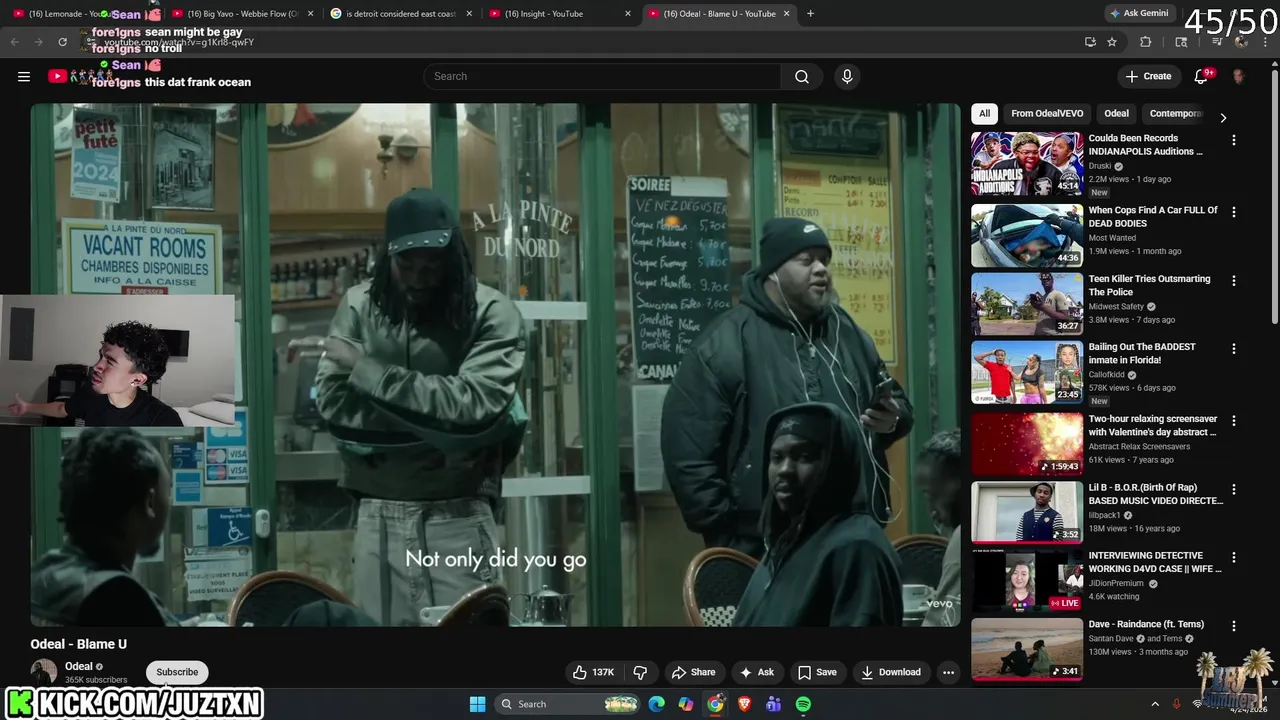Open Bailing Out The BADDEST inmate thumbnail
The height and width of the screenshot is (720, 1280).
[x=1027, y=373]
